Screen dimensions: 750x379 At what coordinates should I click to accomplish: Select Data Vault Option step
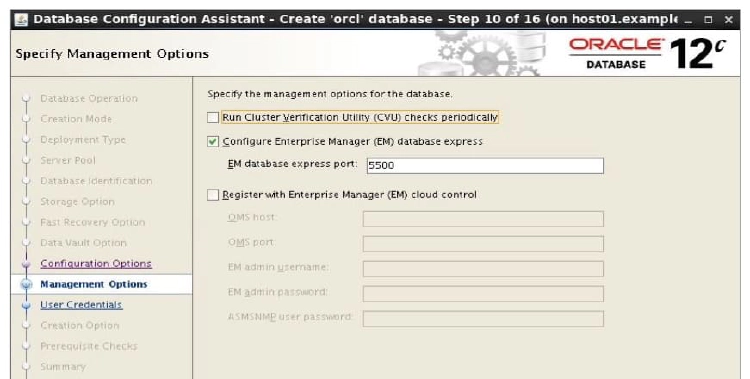click(x=83, y=243)
